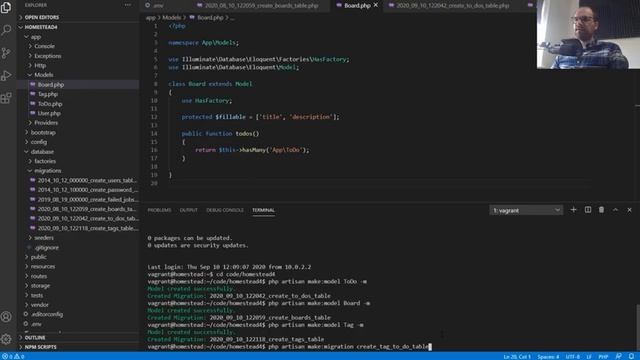
Task: Split the terminal panel
Action: pos(588,210)
